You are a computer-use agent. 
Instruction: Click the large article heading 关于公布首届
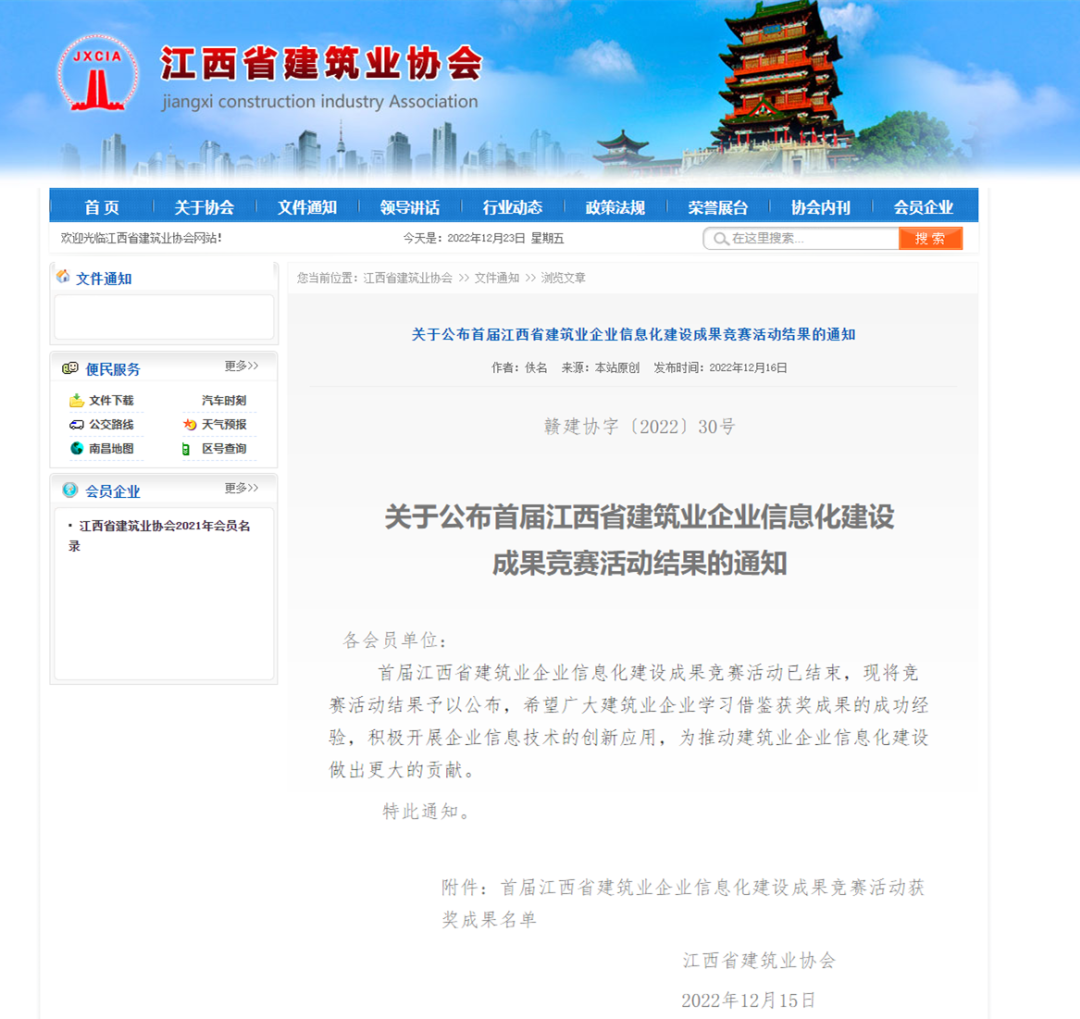click(x=639, y=540)
